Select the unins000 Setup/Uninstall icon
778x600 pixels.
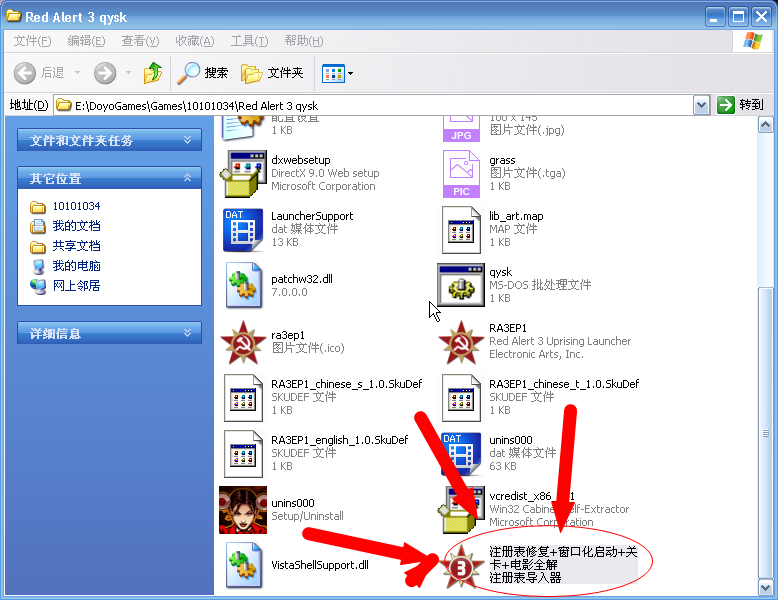(243, 510)
